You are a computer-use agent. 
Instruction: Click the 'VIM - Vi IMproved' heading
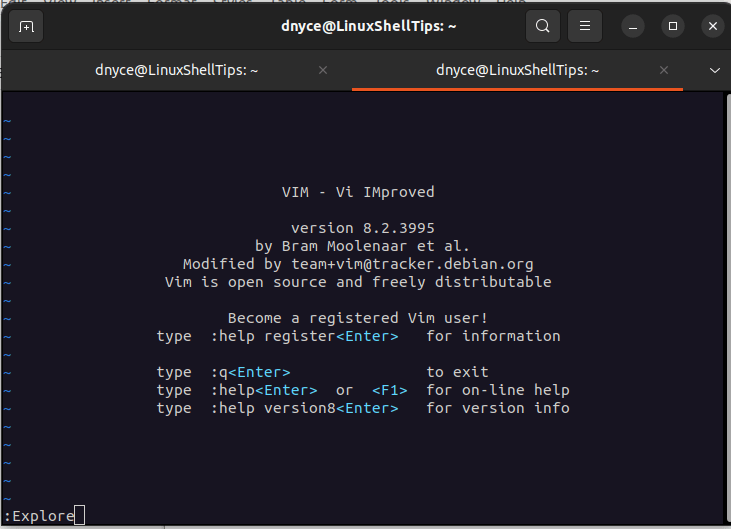[x=358, y=192]
